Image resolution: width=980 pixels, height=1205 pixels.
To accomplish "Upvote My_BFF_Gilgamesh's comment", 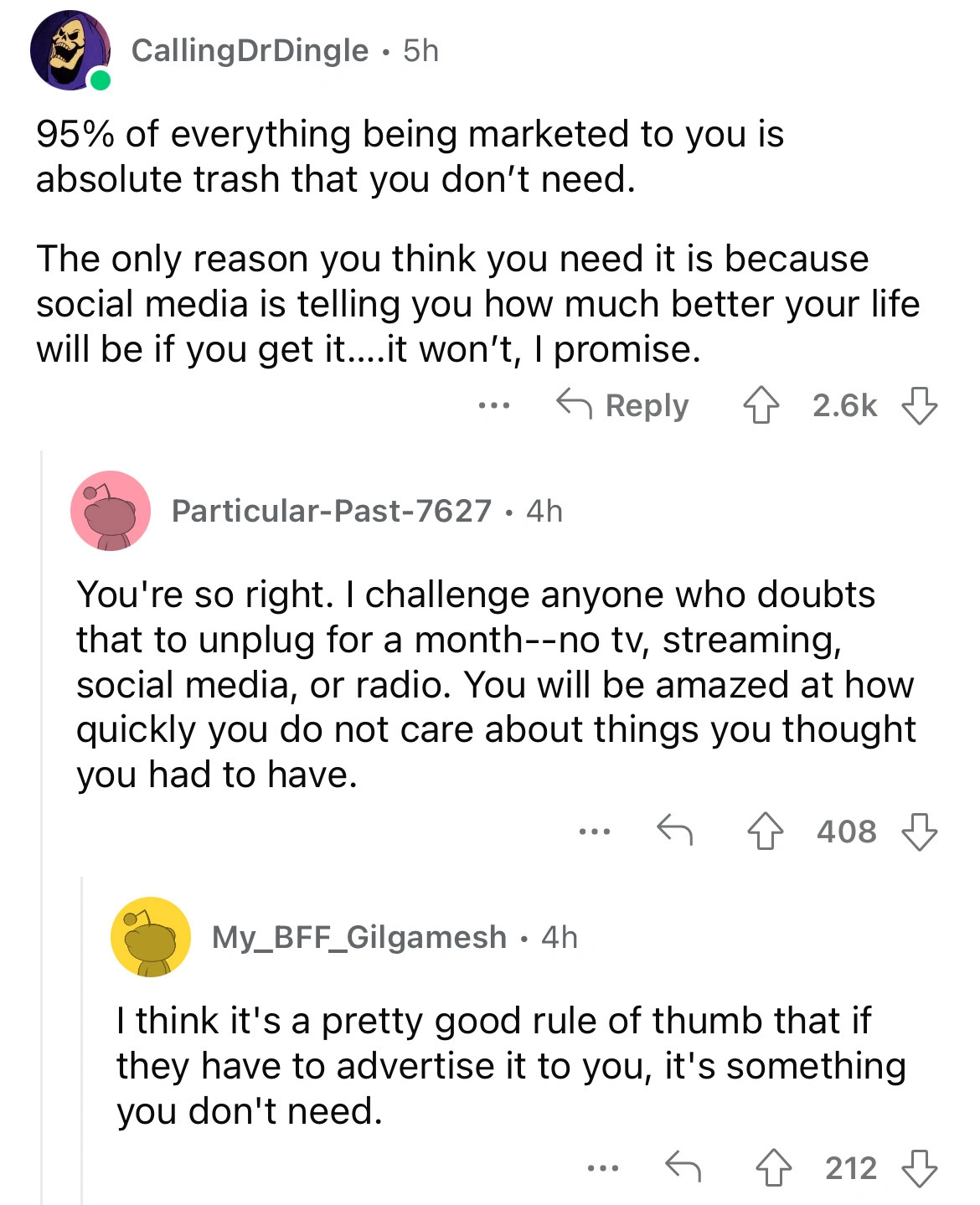I will pyautogui.click(x=773, y=1168).
